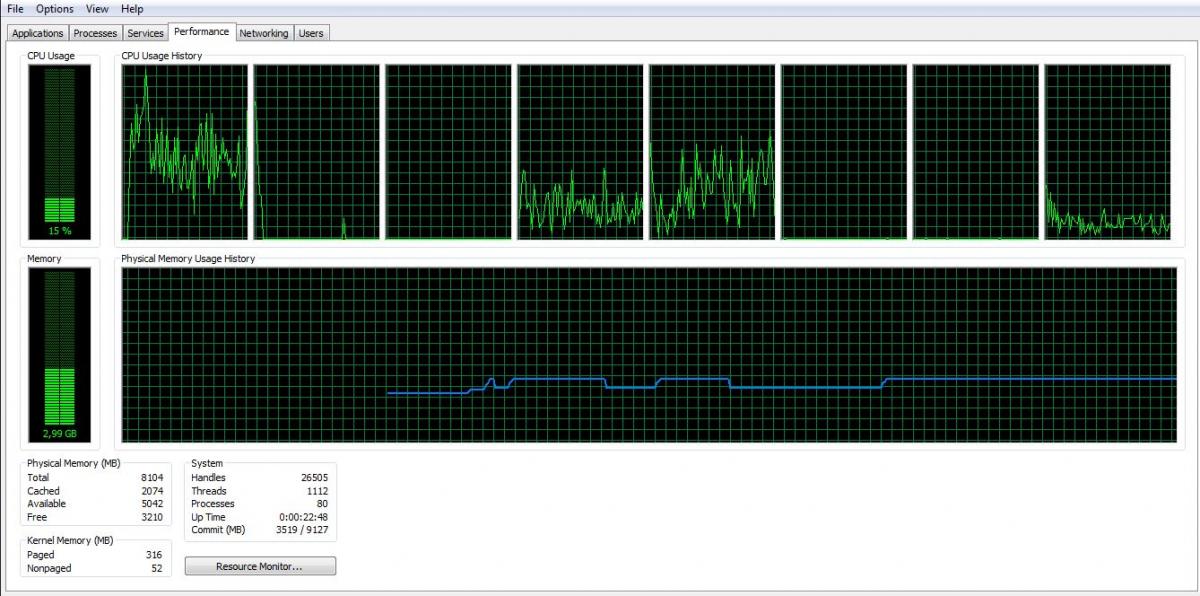1200x596 pixels.
Task: Open the Help menu
Action: coord(132,9)
